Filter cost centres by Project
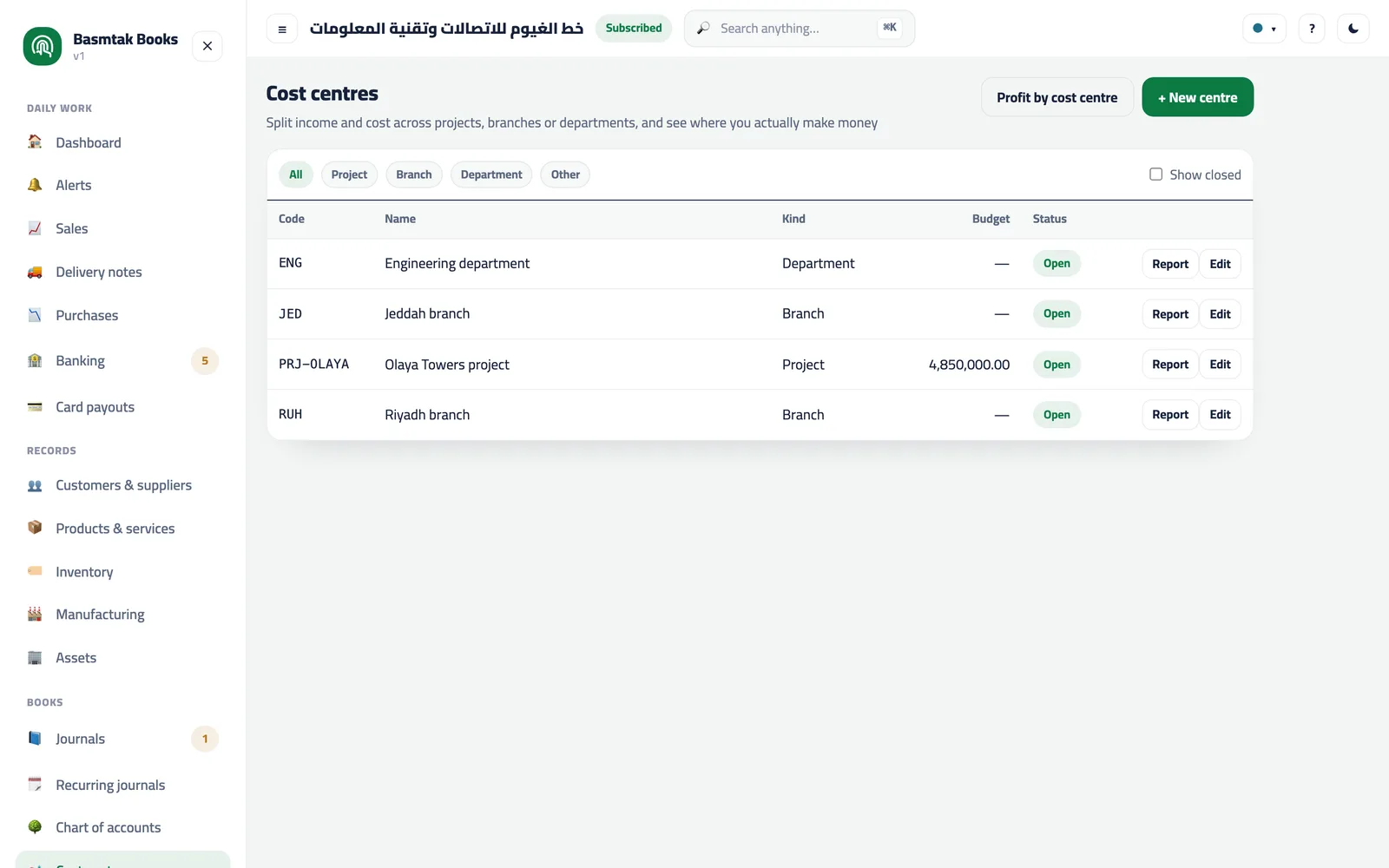Image resolution: width=1389 pixels, height=868 pixels. [349, 174]
